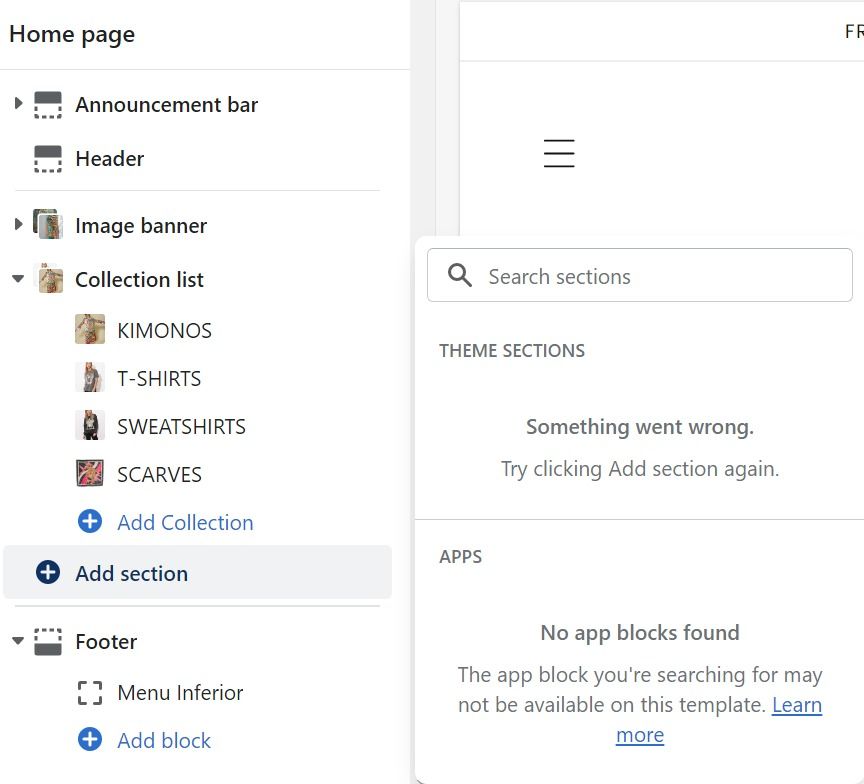Viewport: 864px width, 784px height.
Task: Collapse the Footer section
Action: tap(18, 641)
